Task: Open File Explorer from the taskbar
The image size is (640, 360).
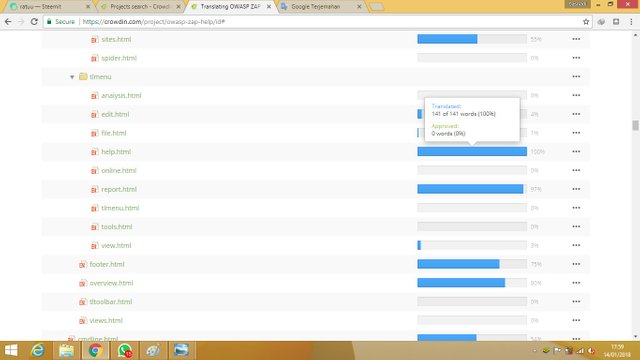Action: tap(67, 351)
